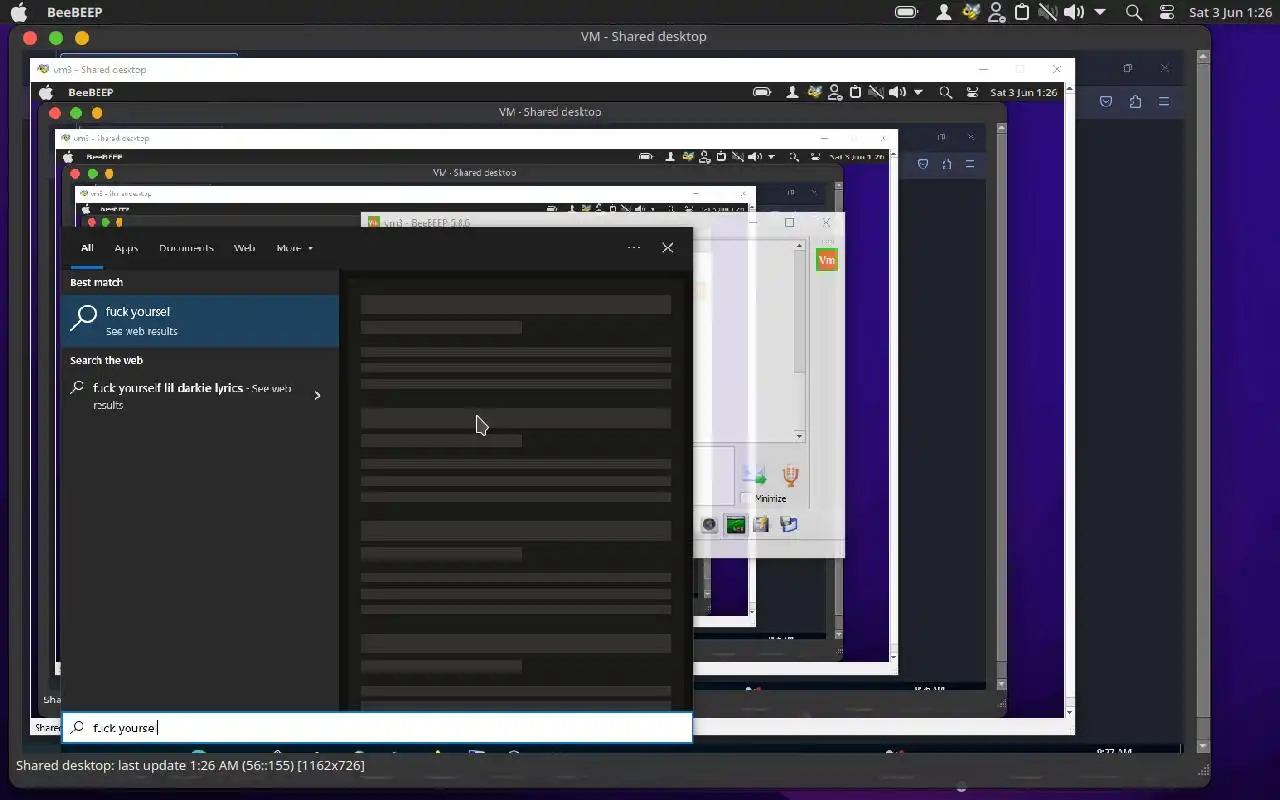Click the orange microphone voice message icon in BeeBEEP
This screenshot has height=800, width=1280.
pyautogui.click(x=790, y=475)
